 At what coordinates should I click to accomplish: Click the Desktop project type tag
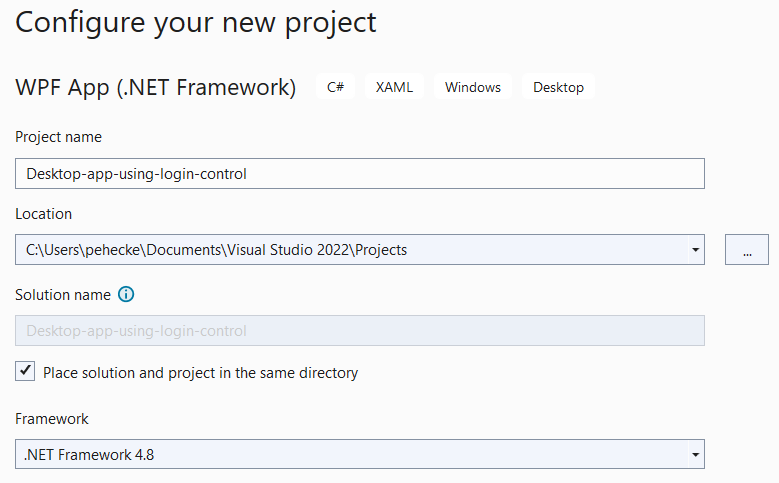pyautogui.click(x=558, y=87)
